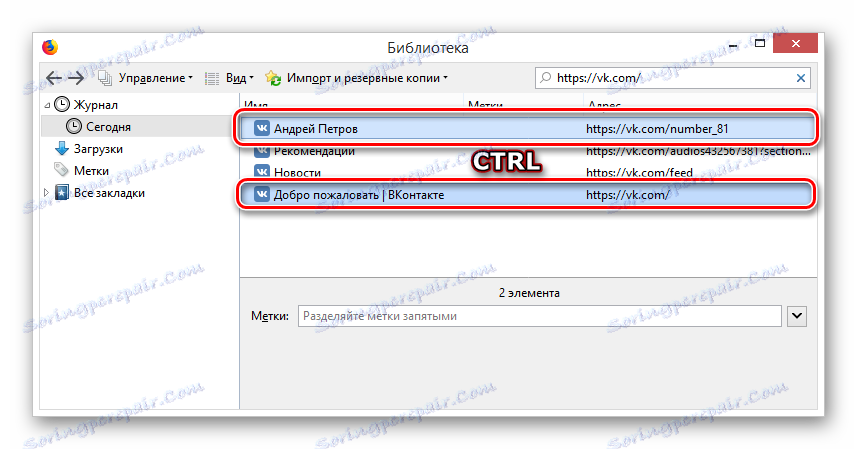Click the Вид list view icon
Screen dimensions: 857x449
point(212,78)
